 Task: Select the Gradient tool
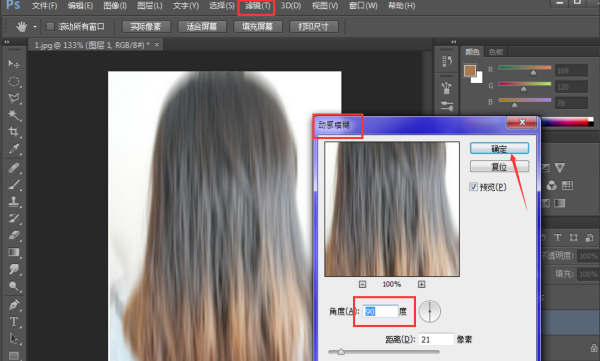(14, 252)
